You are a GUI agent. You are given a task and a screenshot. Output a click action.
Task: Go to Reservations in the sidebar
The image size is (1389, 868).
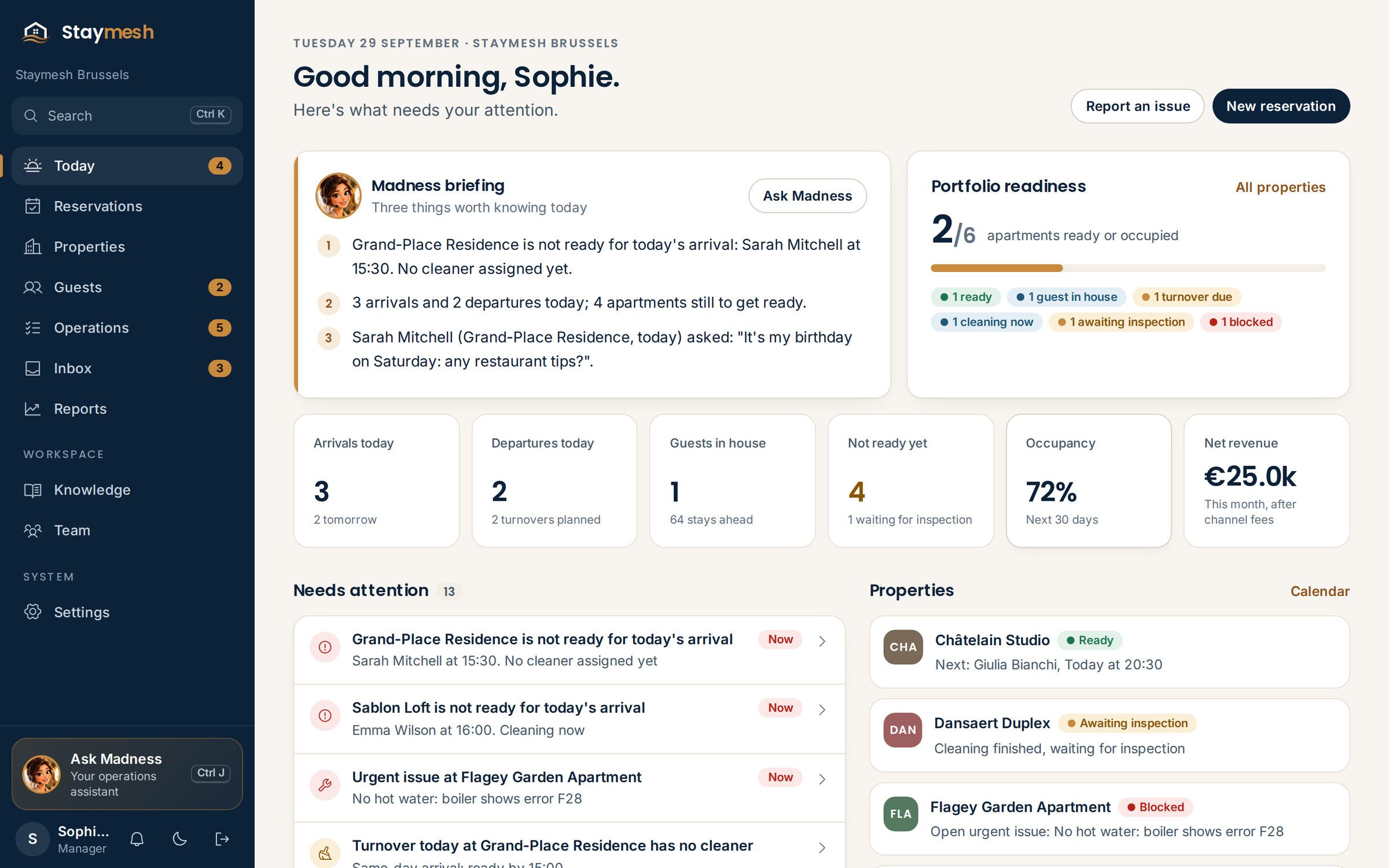(x=127, y=206)
